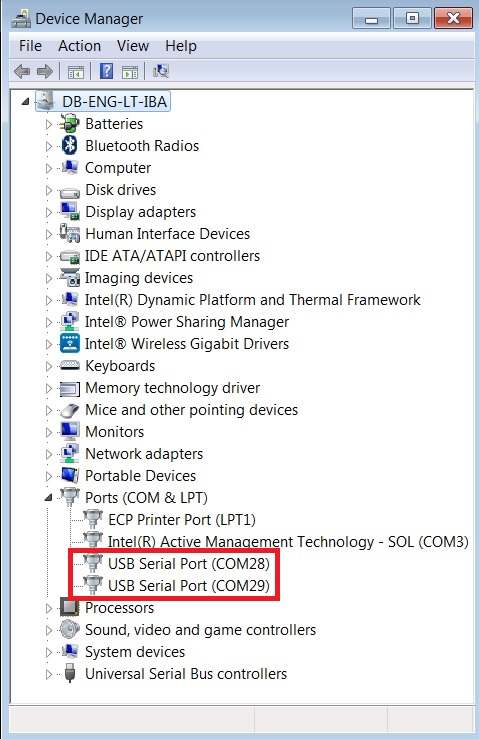Image resolution: width=479 pixels, height=739 pixels.
Task: Expand the Network adapters category
Action: (x=48, y=454)
